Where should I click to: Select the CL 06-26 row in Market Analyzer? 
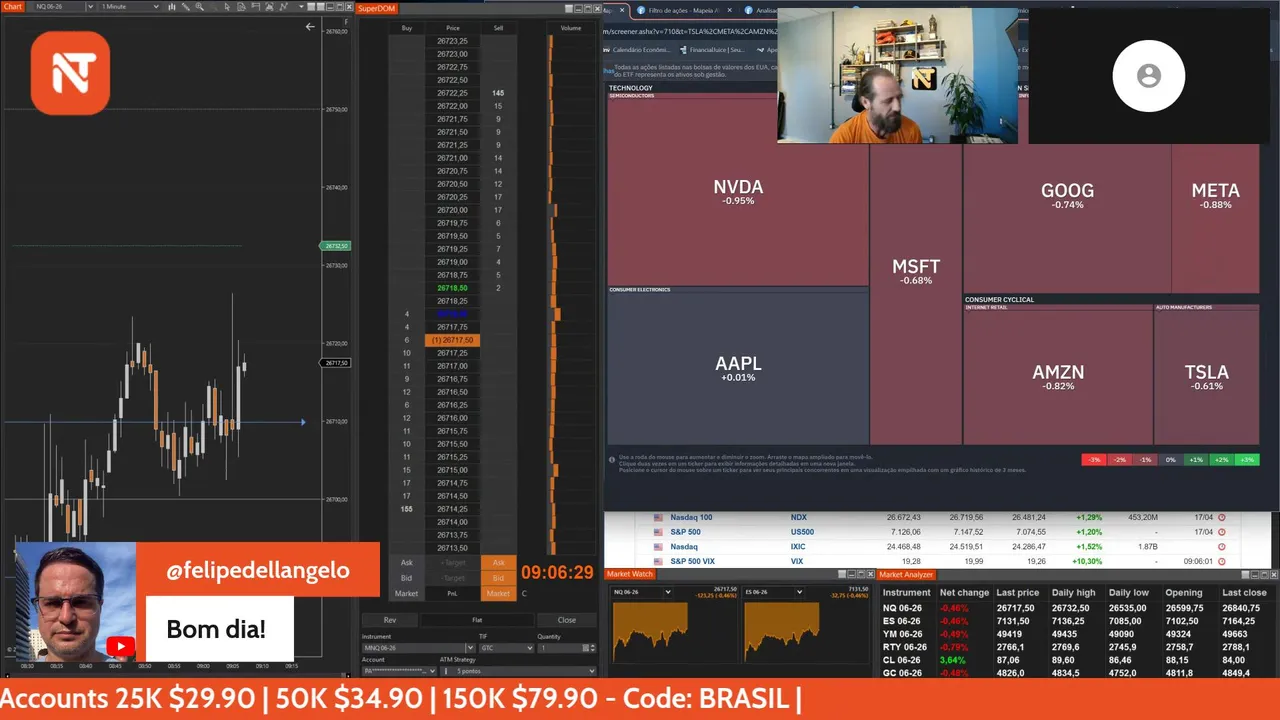coord(1079,660)
